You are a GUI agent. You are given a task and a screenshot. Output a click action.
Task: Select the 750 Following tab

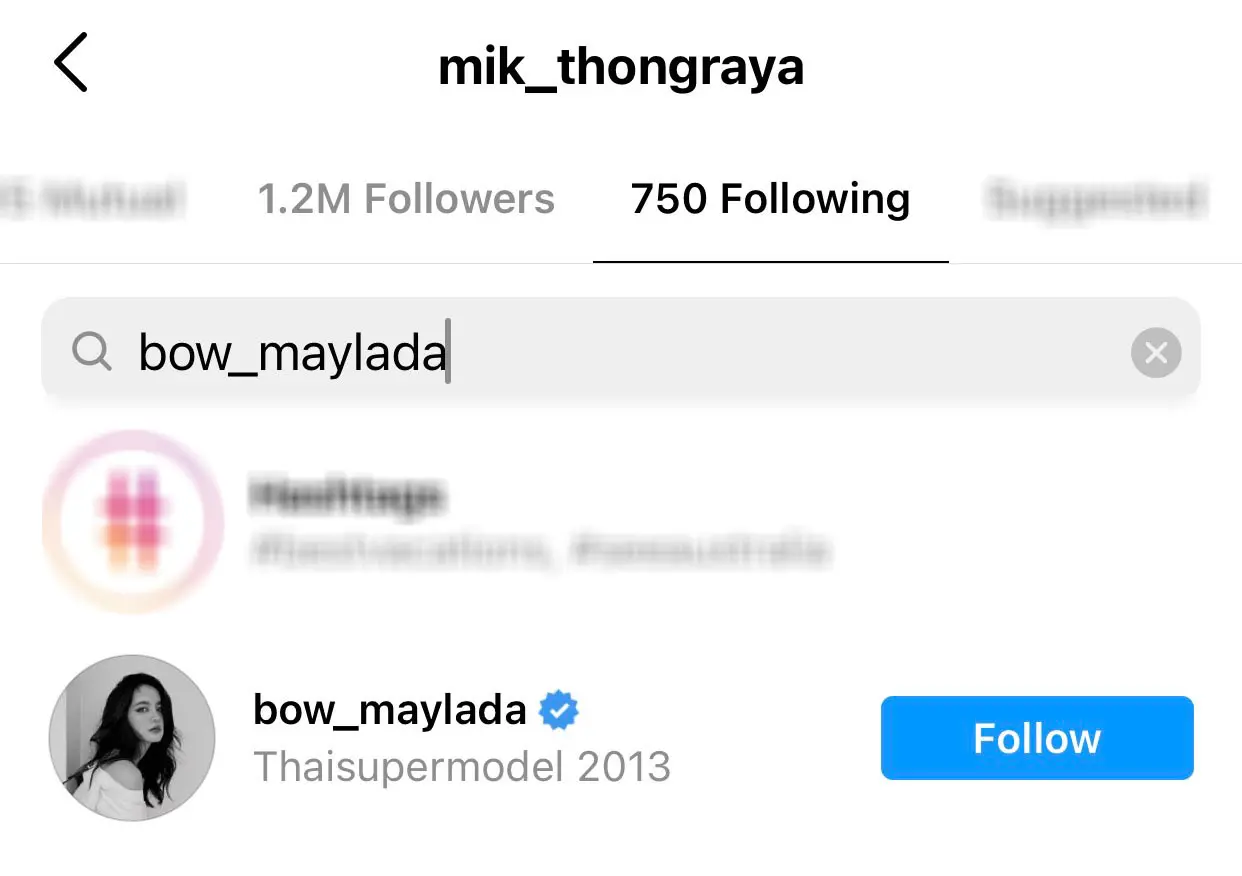point(770,199)
